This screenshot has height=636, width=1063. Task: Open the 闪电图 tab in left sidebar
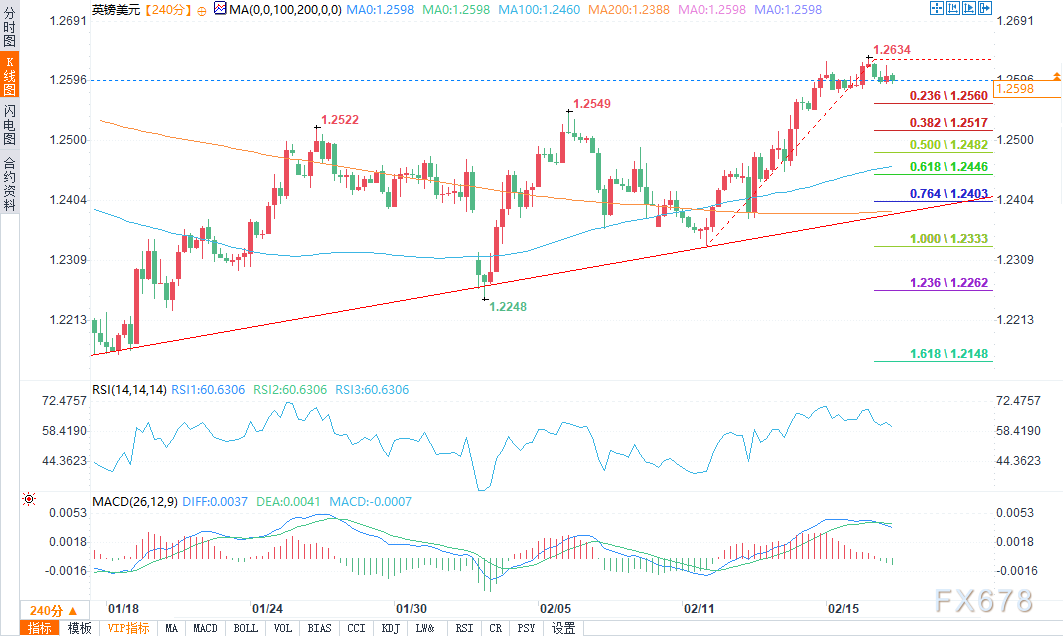pos(9,123)
